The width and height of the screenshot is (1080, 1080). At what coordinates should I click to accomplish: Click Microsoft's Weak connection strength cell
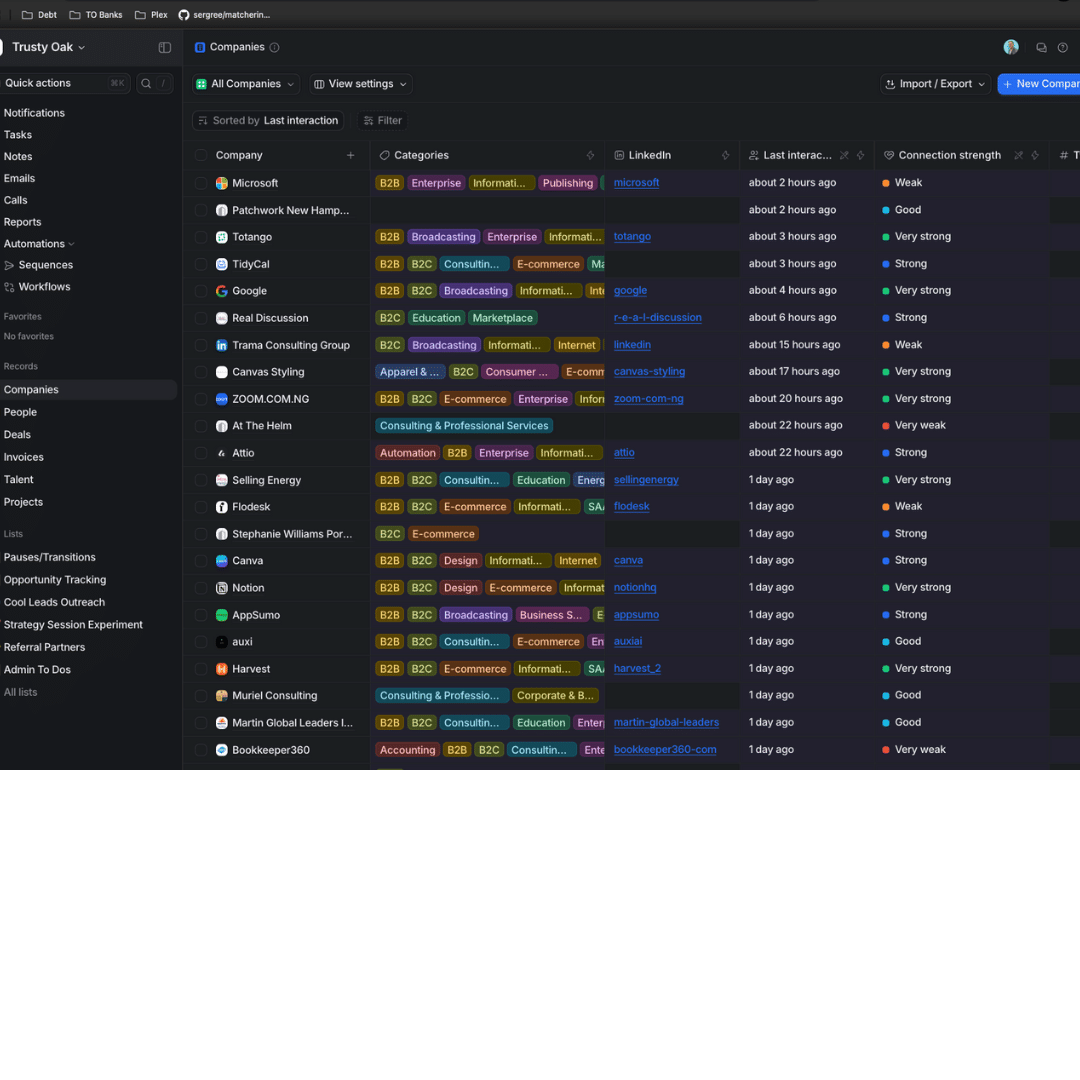click(961, 183)
